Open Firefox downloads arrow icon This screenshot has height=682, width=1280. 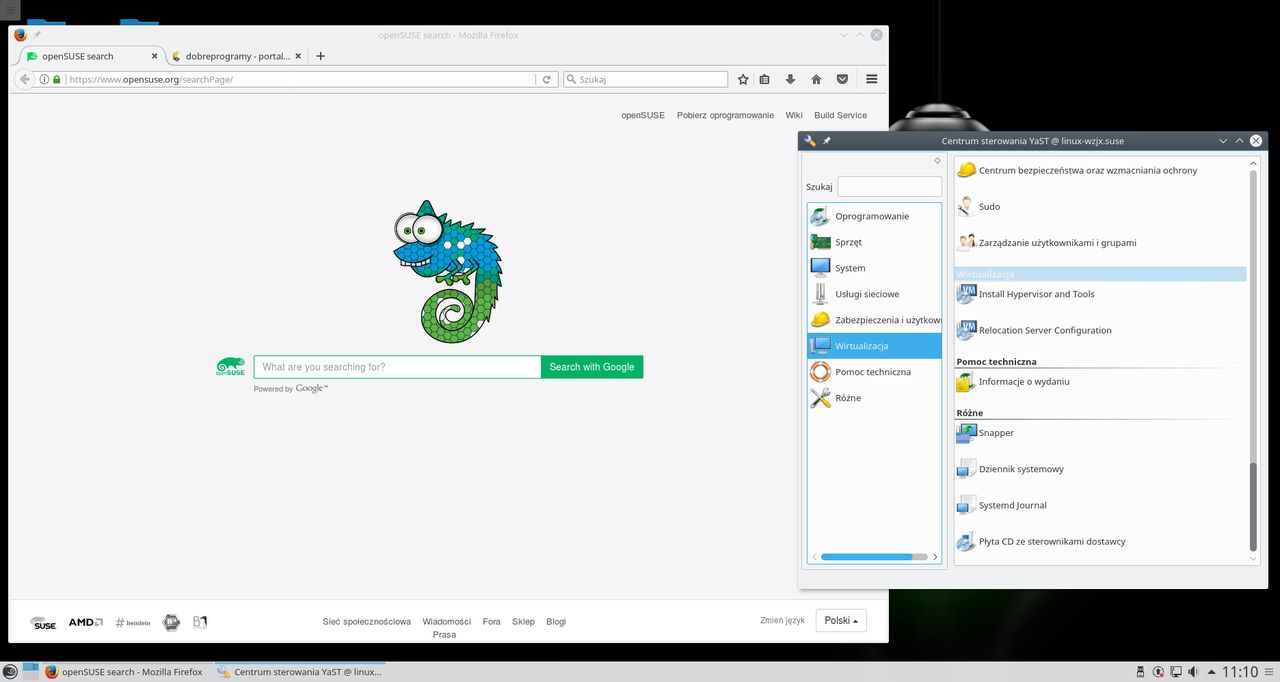(790, 79)
